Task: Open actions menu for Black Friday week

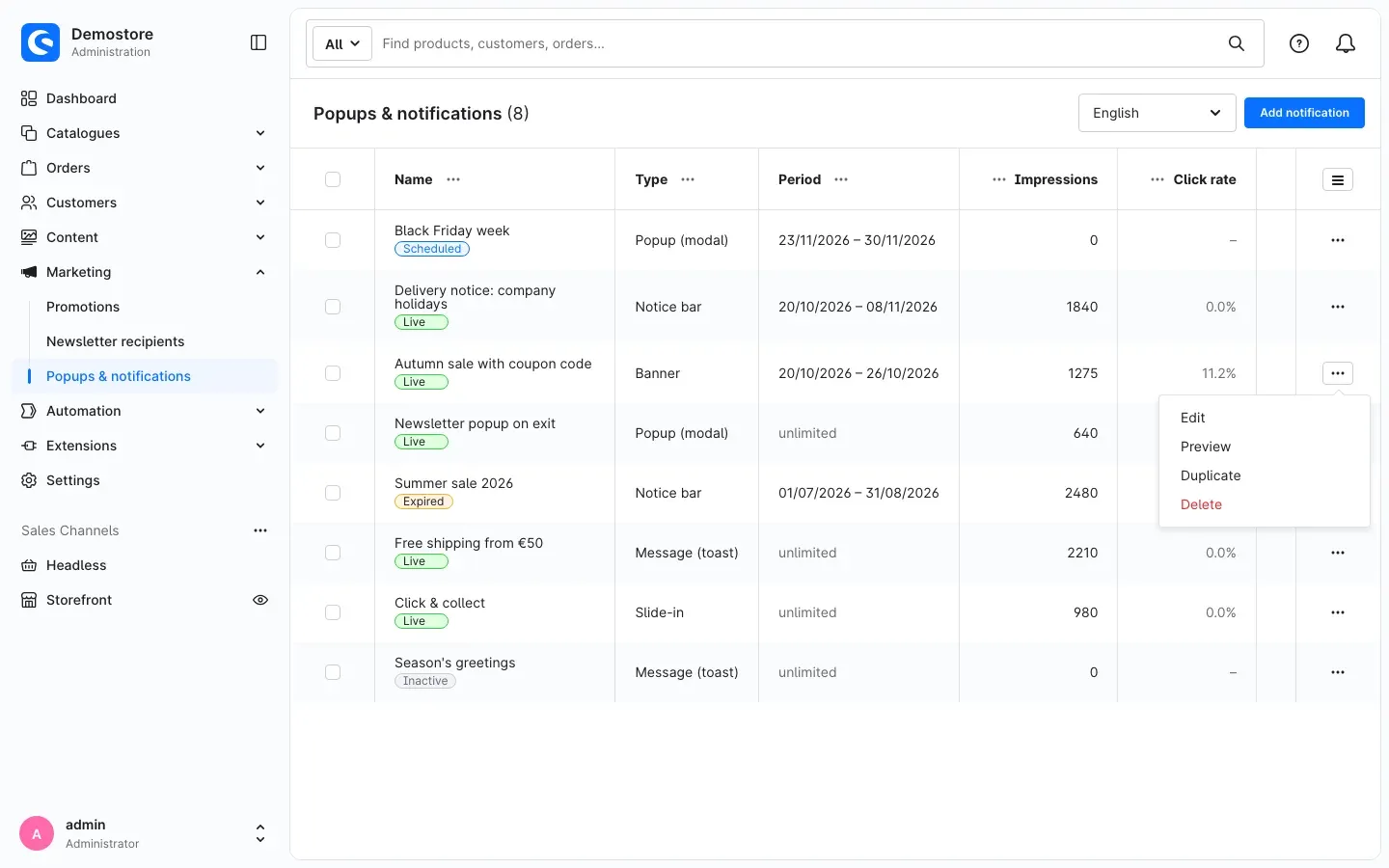Action: point(1338,240)
